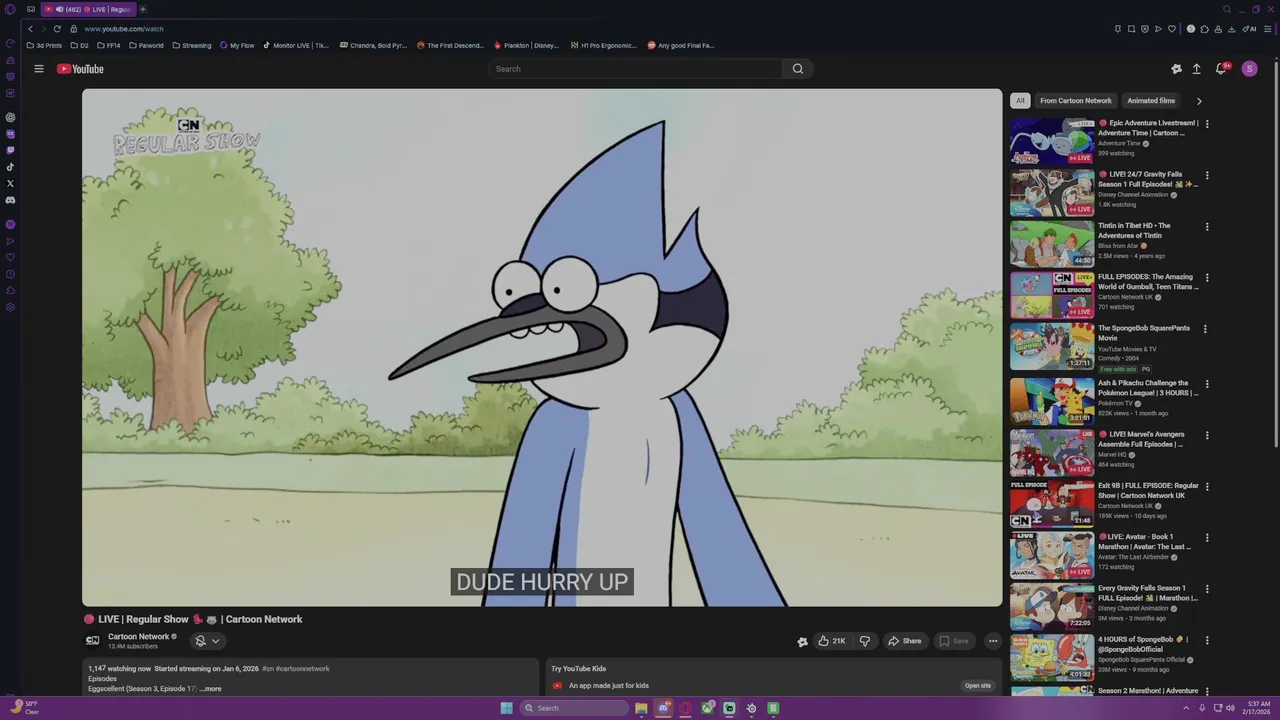The image size is (1280, 720).
Task: Open more actions for SpongeBob SquarePants Movie
Action: tap(1205, 329)
